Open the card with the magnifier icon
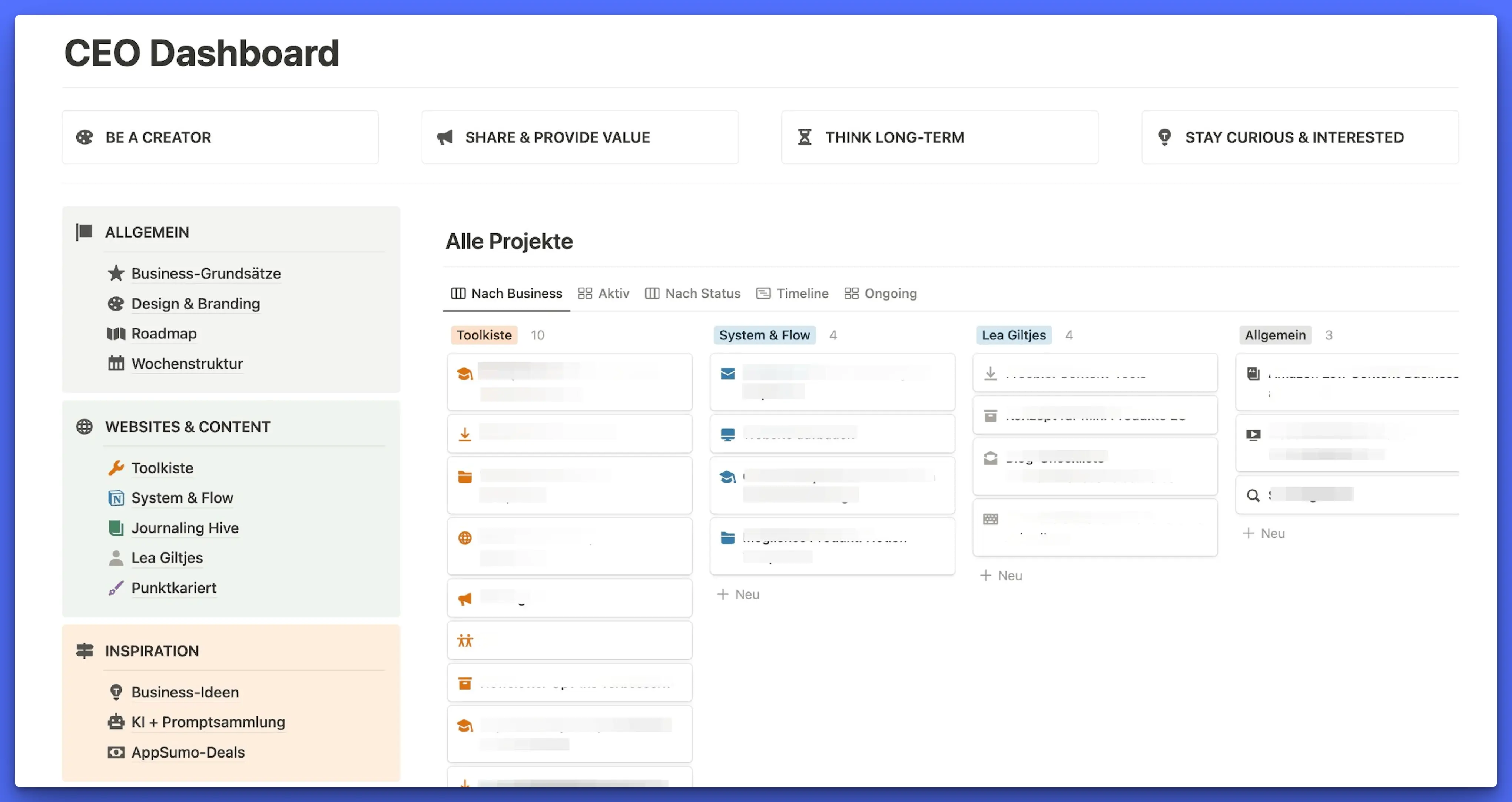Screen dimensions: 1512x802 [1347, 495]
